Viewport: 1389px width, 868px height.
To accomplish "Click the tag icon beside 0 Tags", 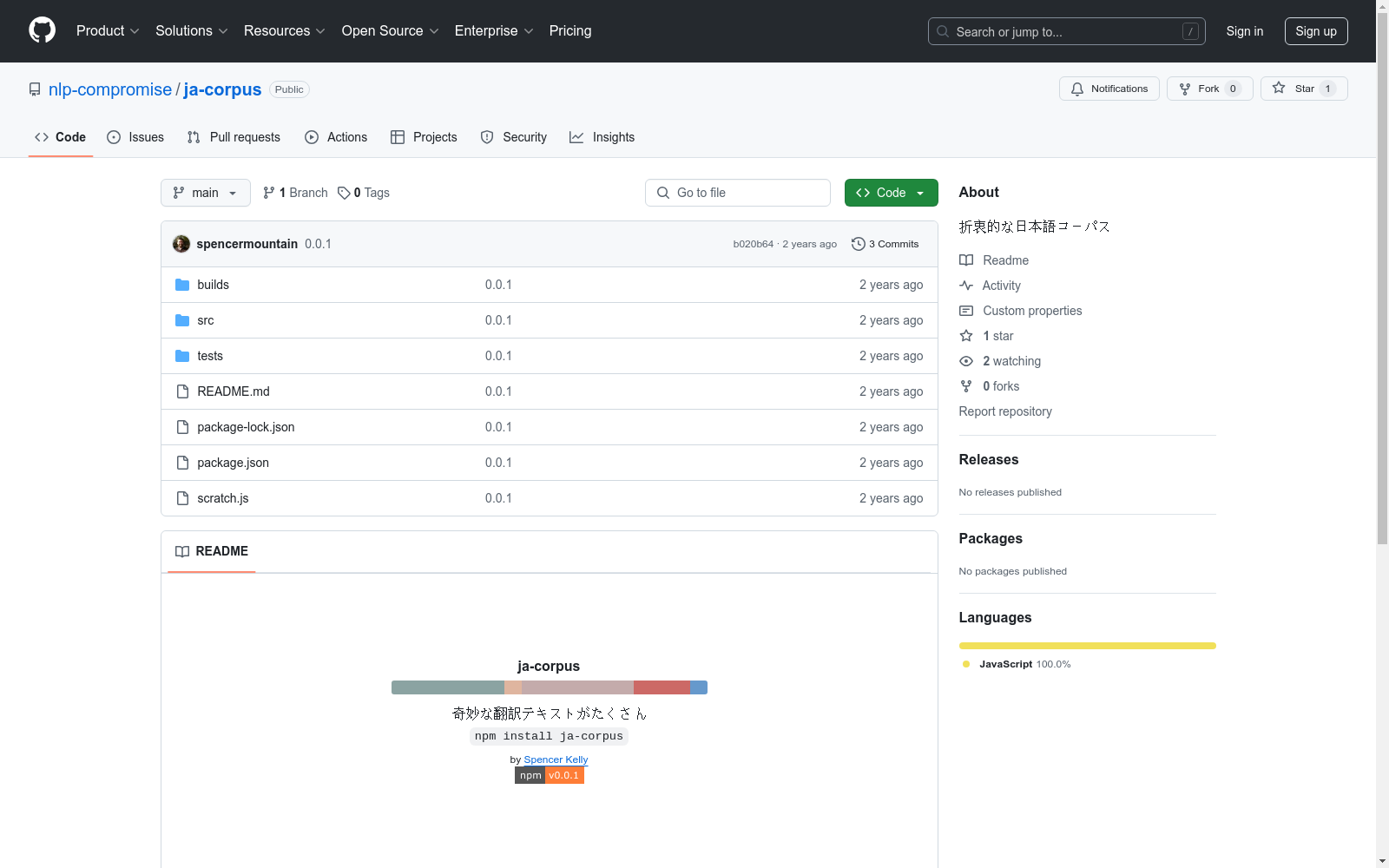I will 344,193.
